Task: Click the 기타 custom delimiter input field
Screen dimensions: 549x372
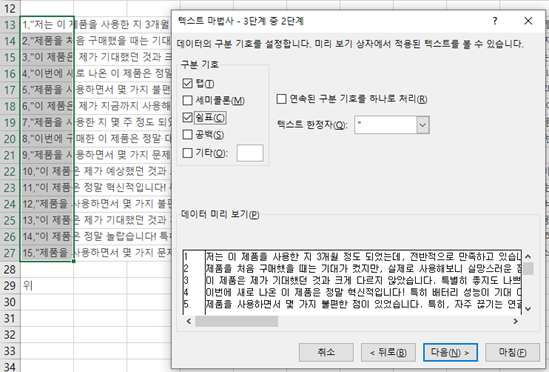Action: 250,153
